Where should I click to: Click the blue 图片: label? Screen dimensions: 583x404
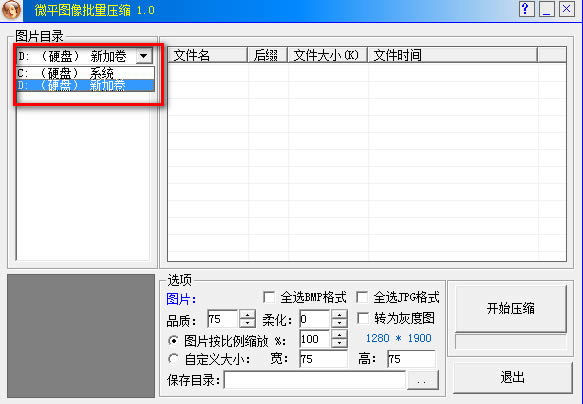[181, 299]
